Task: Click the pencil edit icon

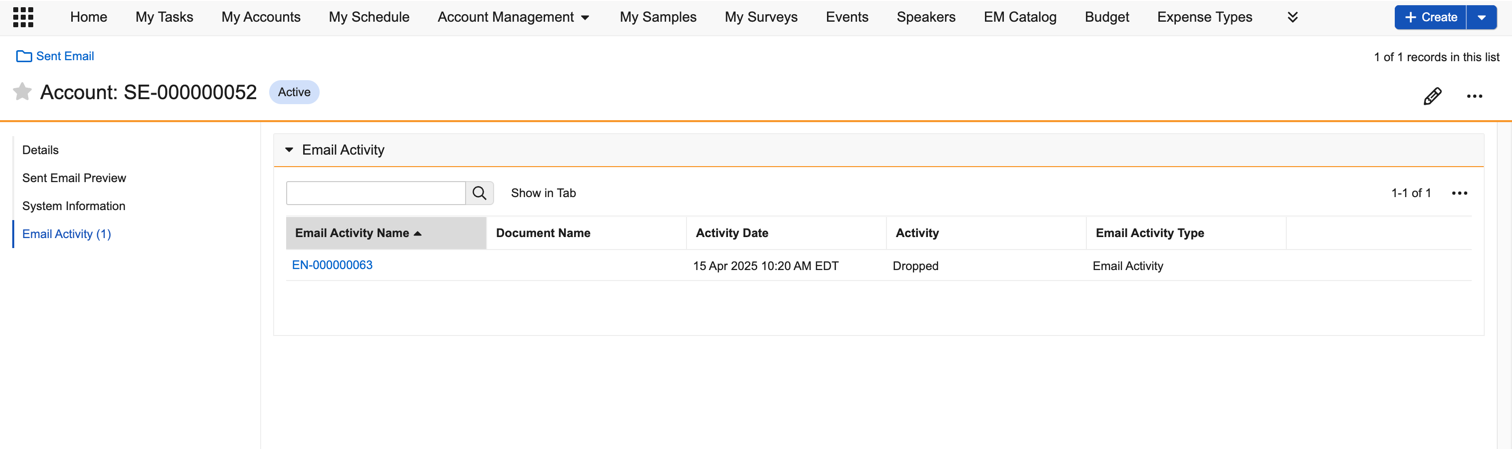Action: tap(1432, 96)
